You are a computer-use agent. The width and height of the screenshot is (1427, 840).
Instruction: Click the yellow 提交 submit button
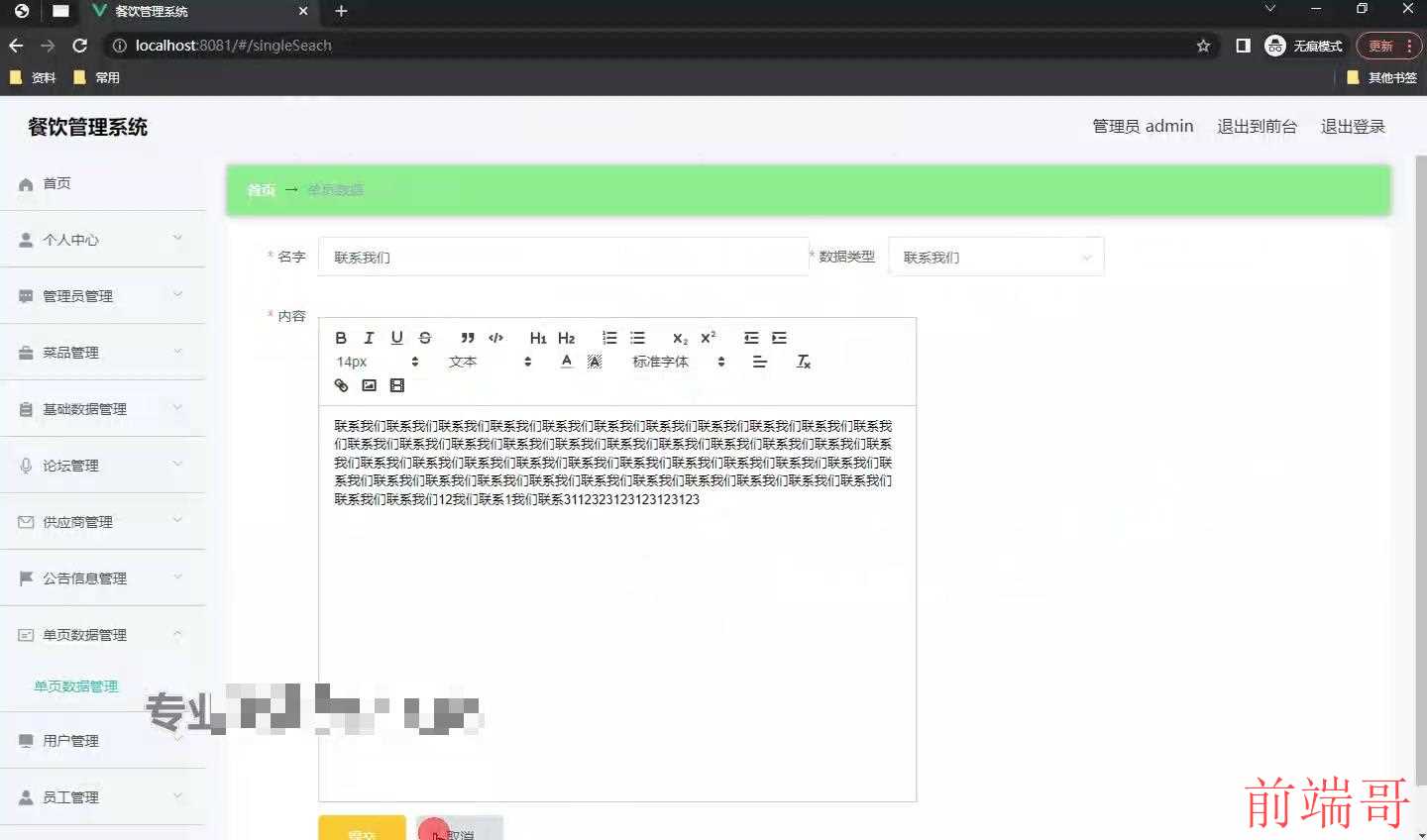362,829
